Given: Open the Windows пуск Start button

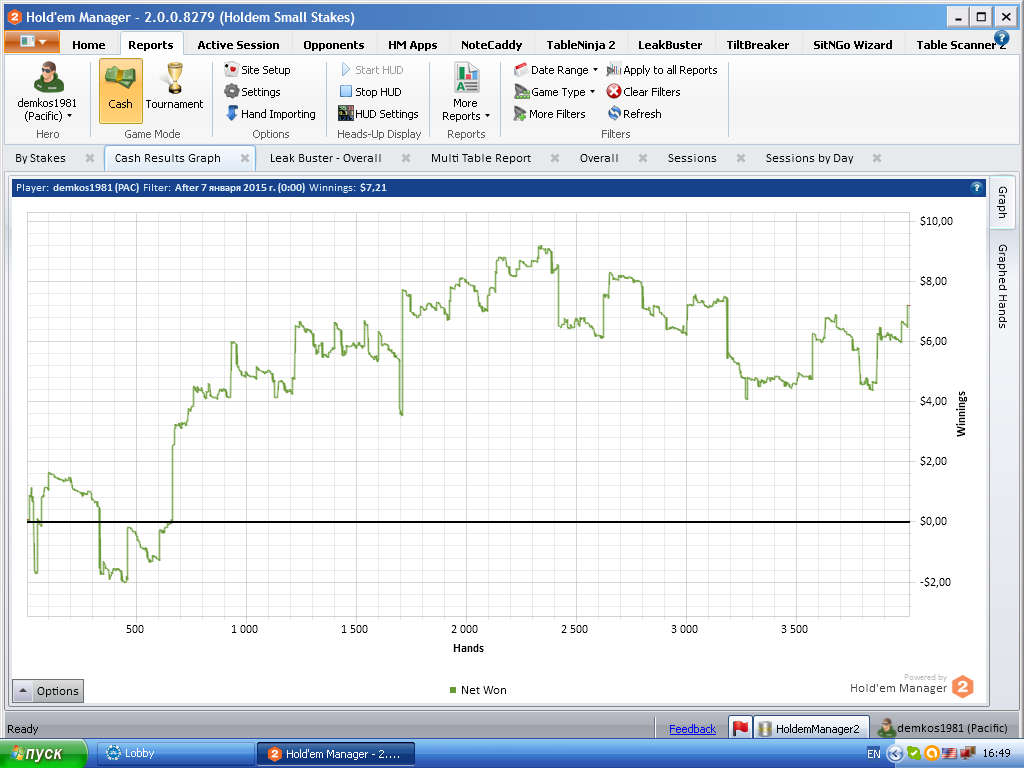Looking at the screenshot, I should 43,754.
